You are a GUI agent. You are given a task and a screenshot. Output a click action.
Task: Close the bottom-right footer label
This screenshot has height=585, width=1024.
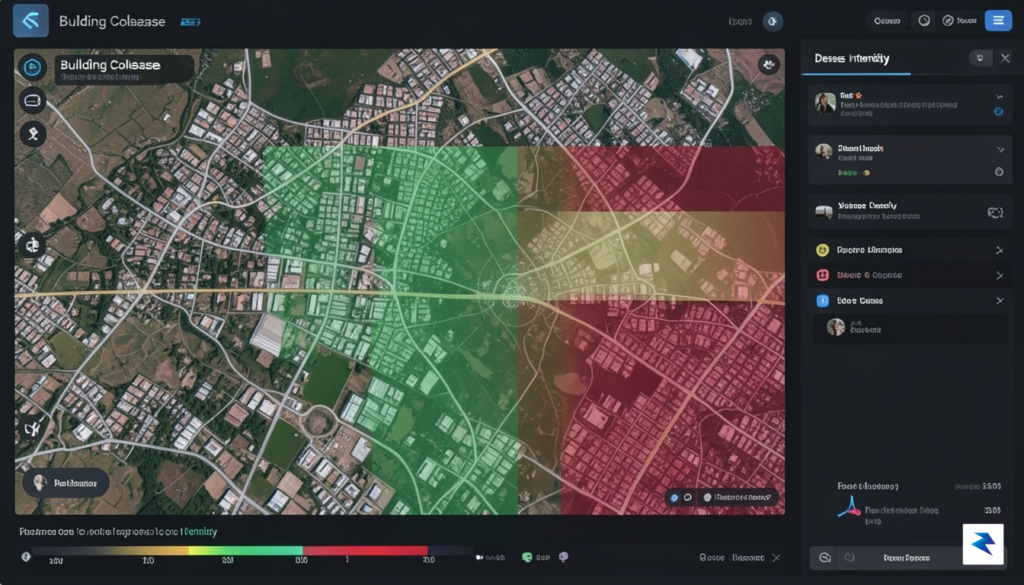tap(776, 558)
